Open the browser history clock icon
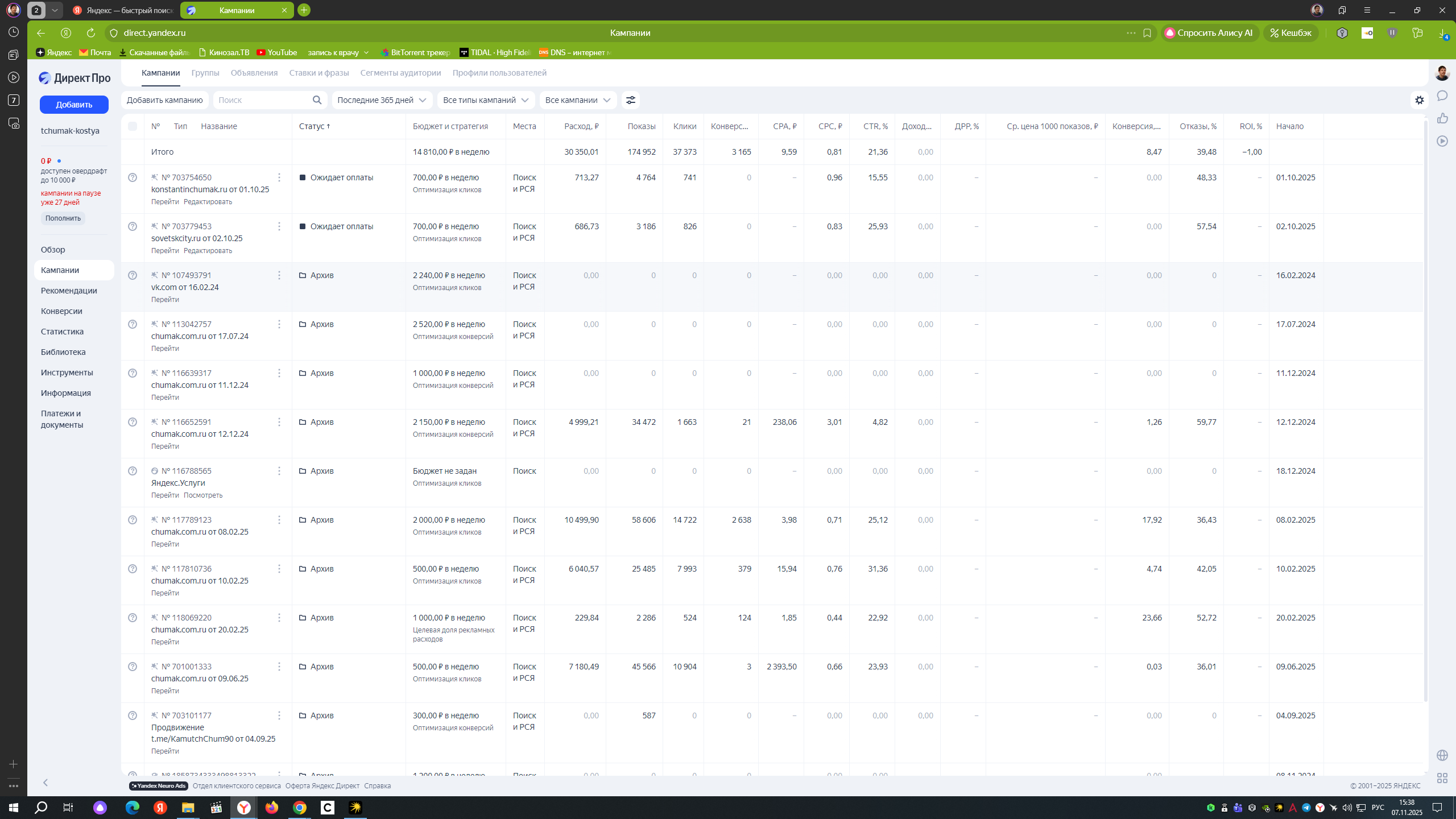Screen dimensions: 1456x819 coord(14,32)
